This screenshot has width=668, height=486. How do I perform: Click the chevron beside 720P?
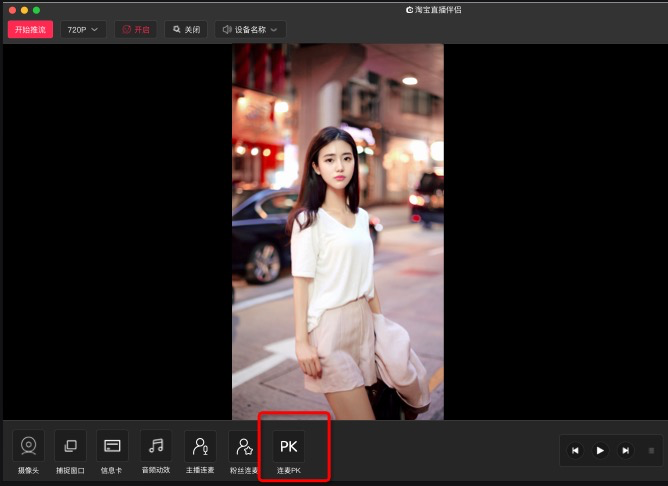pyautogui.click(x=96, y=30)
